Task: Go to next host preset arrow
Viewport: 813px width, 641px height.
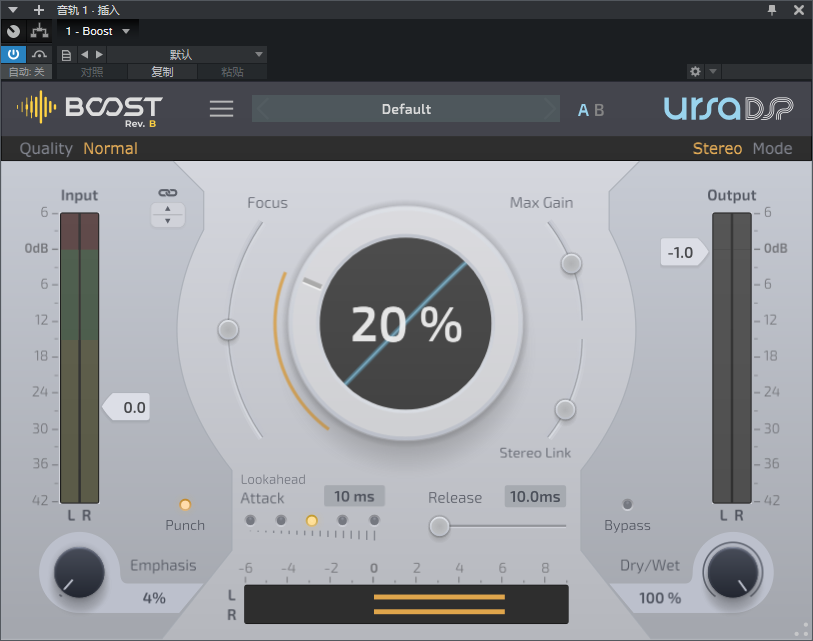Action: (x=100, y=54)
